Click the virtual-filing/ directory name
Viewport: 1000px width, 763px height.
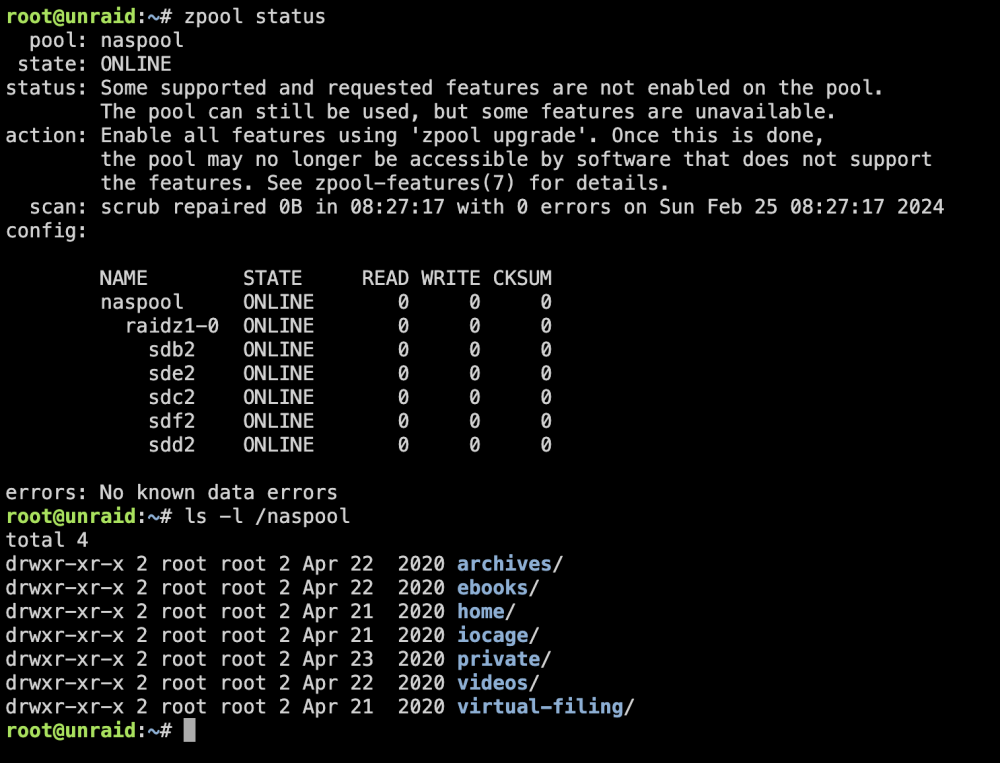pyautogui.click(x=545, y=707)
